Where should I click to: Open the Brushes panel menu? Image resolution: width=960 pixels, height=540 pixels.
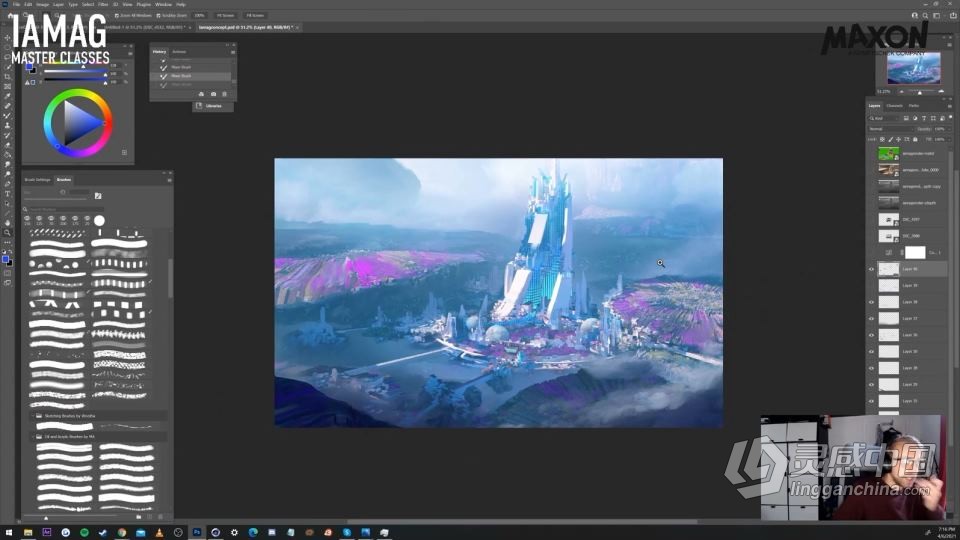click(x=169, y=180)
